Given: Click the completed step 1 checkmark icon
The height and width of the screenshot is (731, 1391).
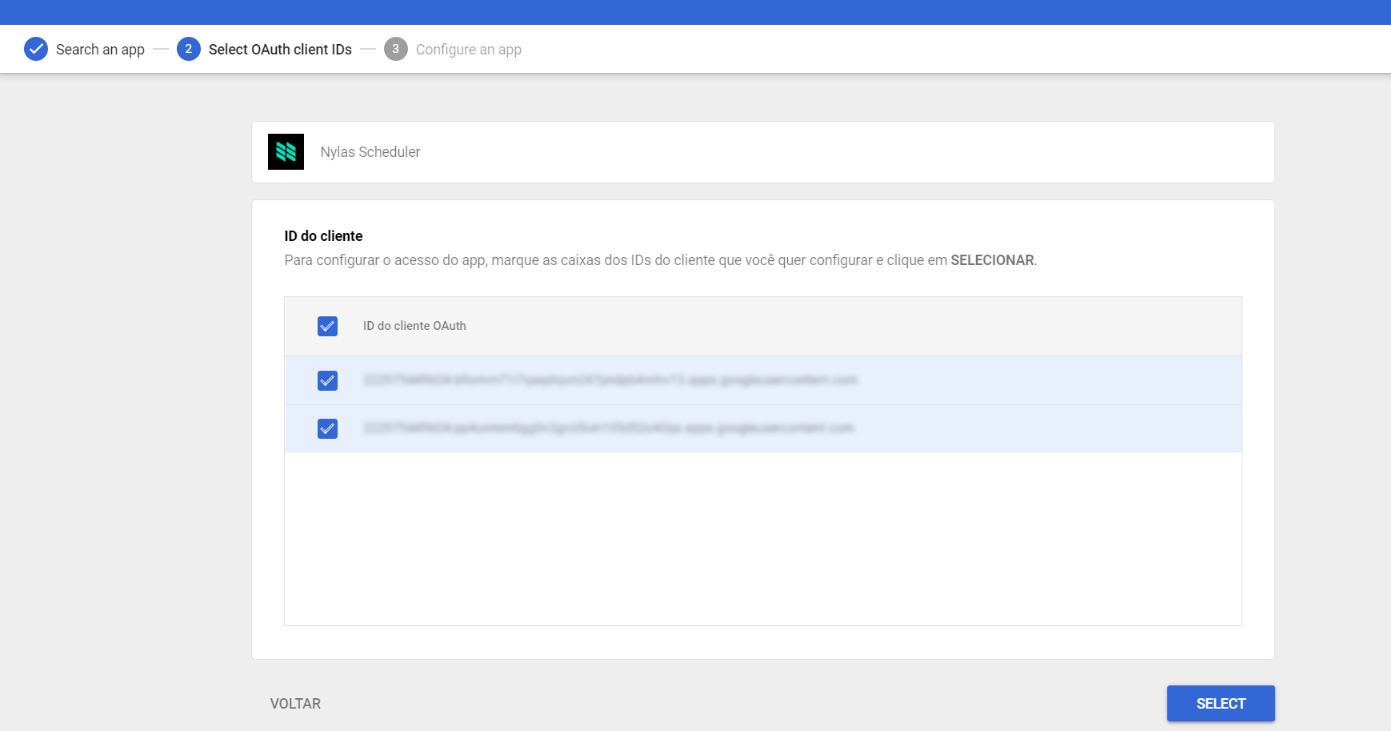Looking at the screenshot, I should tap(36, 49).
